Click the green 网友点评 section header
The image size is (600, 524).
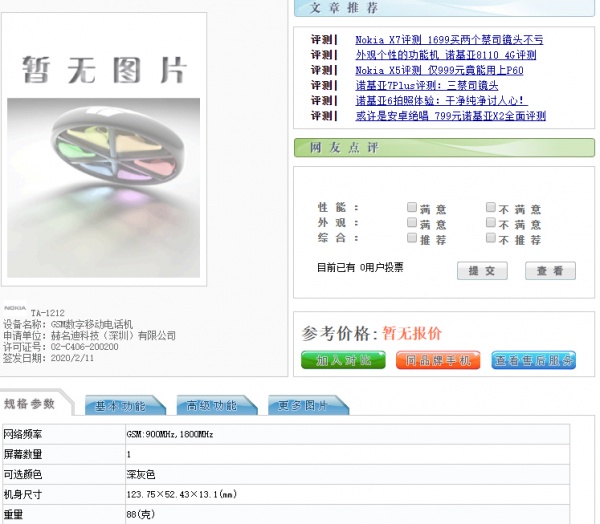tap(444, 148)
